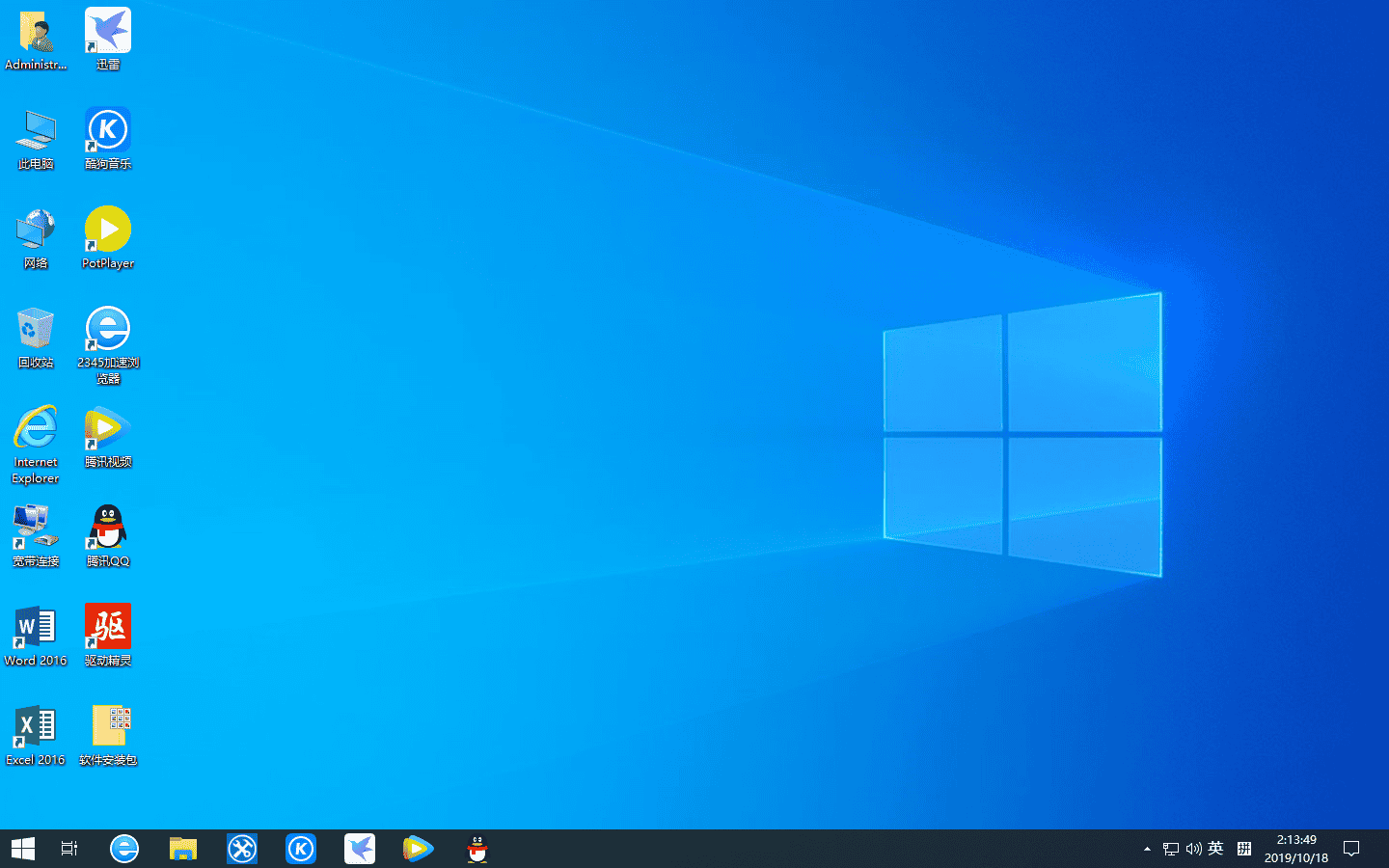This screenshot has height=868, width=1389.
Task: Select the 驱动精灵 desktop shortcut
Action: pos(108,637)
